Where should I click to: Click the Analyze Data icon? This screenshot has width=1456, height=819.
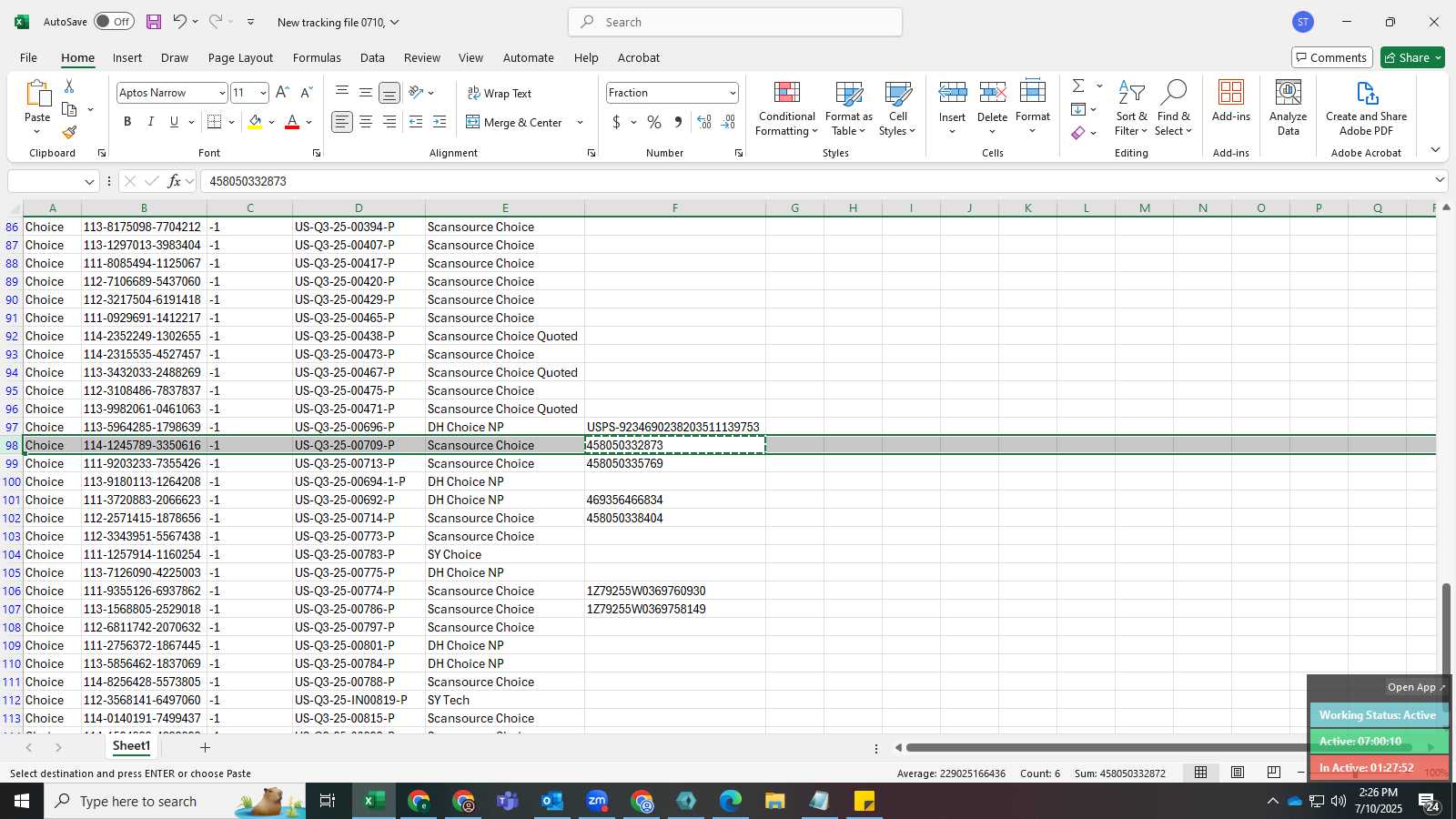click(1289, 107)
